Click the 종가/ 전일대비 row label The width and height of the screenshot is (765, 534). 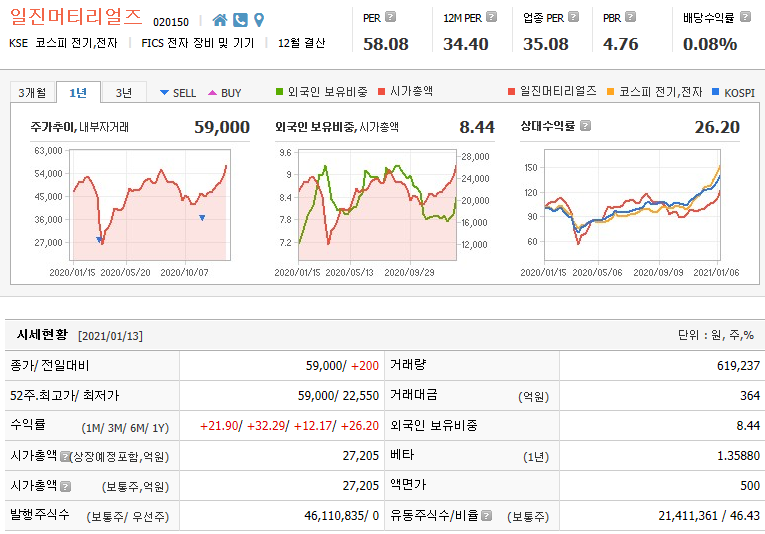pyautogui.click(x=50, y=365)
